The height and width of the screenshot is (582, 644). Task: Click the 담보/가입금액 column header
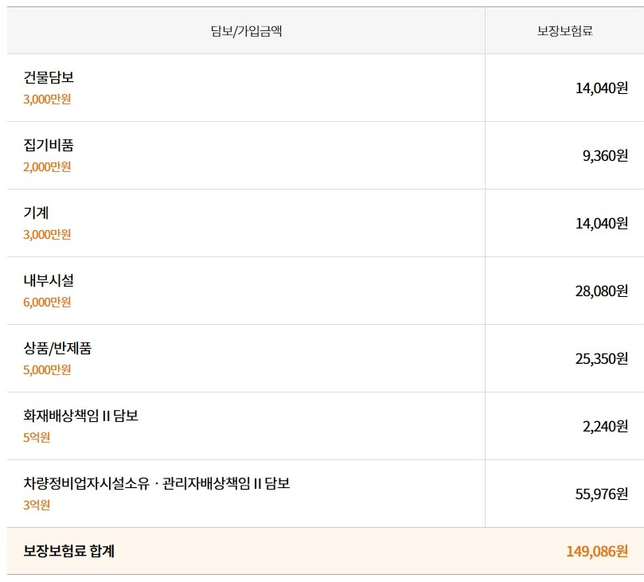[x=246, y=31]
